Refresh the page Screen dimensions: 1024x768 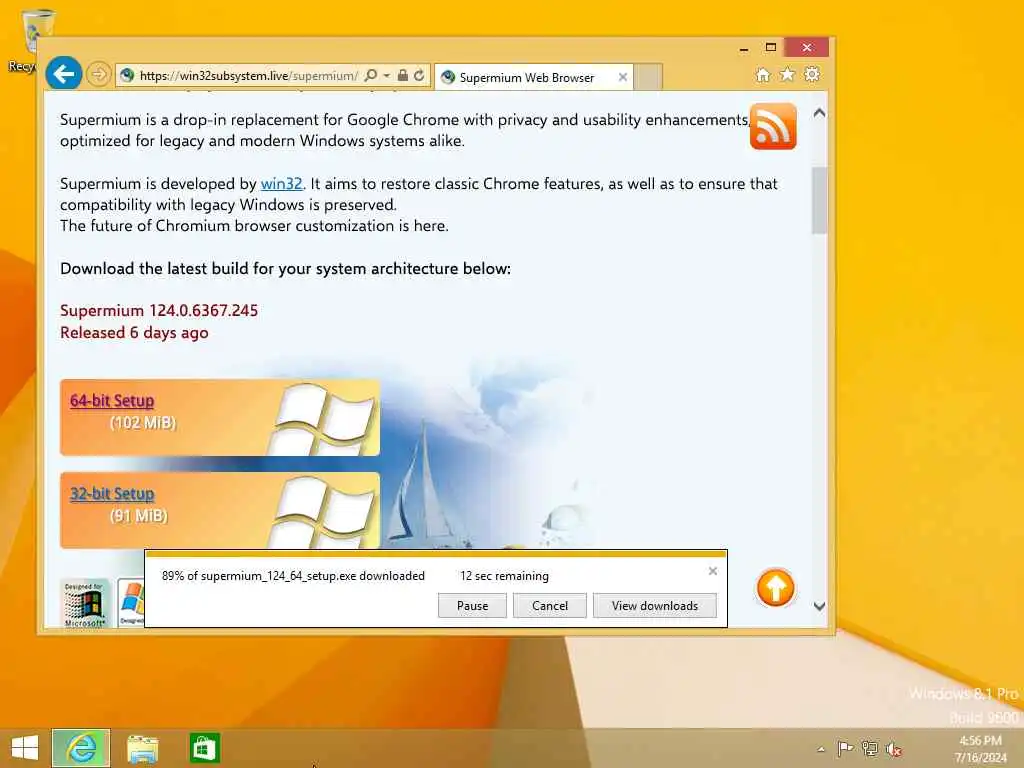click(419, 76)
